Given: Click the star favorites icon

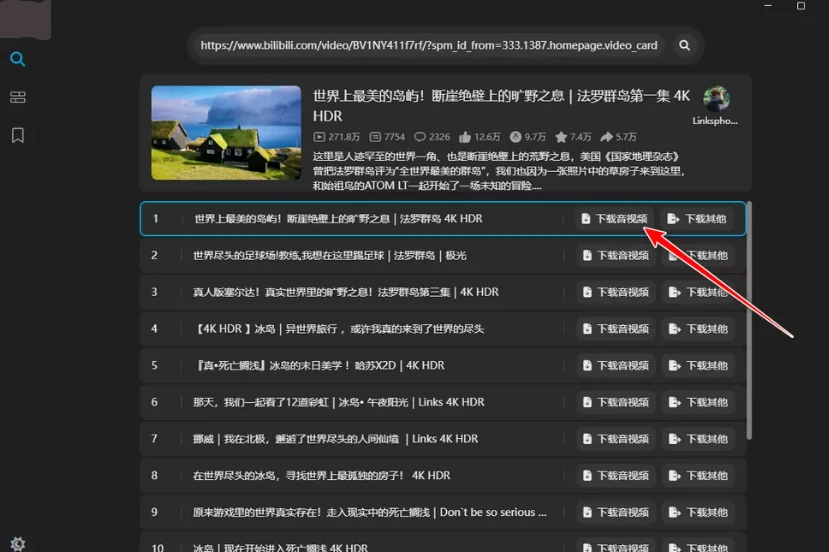Looking at the screenshot, I should click(561, 136).
